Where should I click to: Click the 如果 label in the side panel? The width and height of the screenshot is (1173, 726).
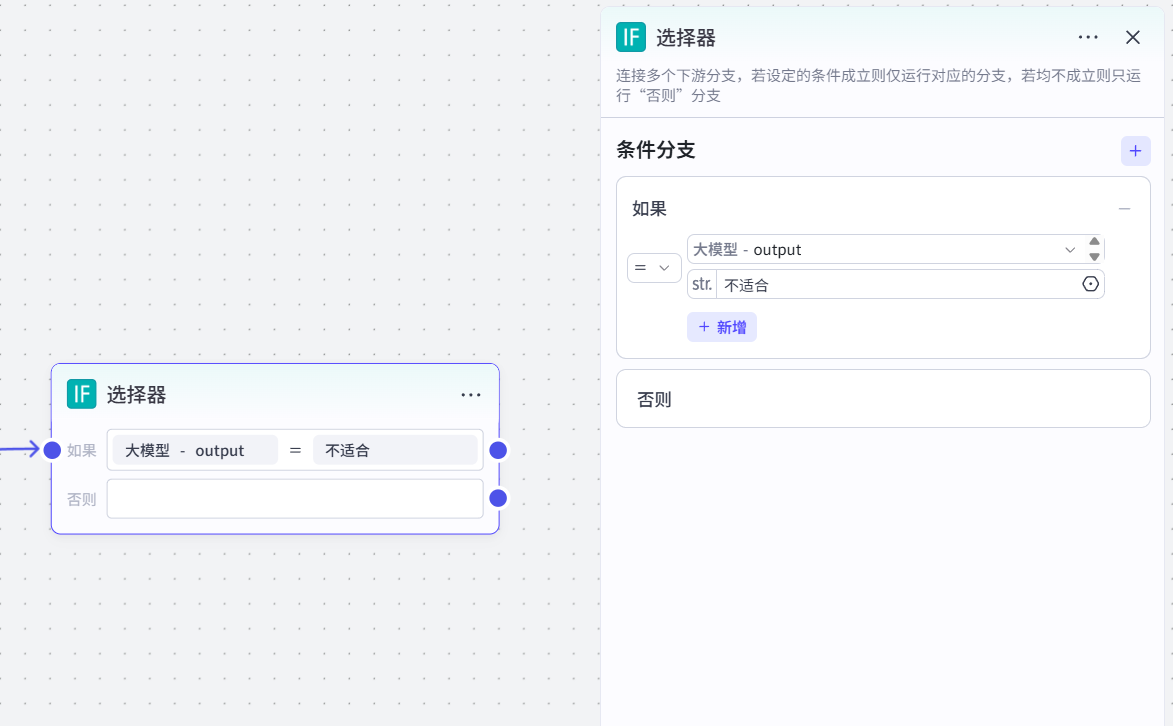[649, 209]
